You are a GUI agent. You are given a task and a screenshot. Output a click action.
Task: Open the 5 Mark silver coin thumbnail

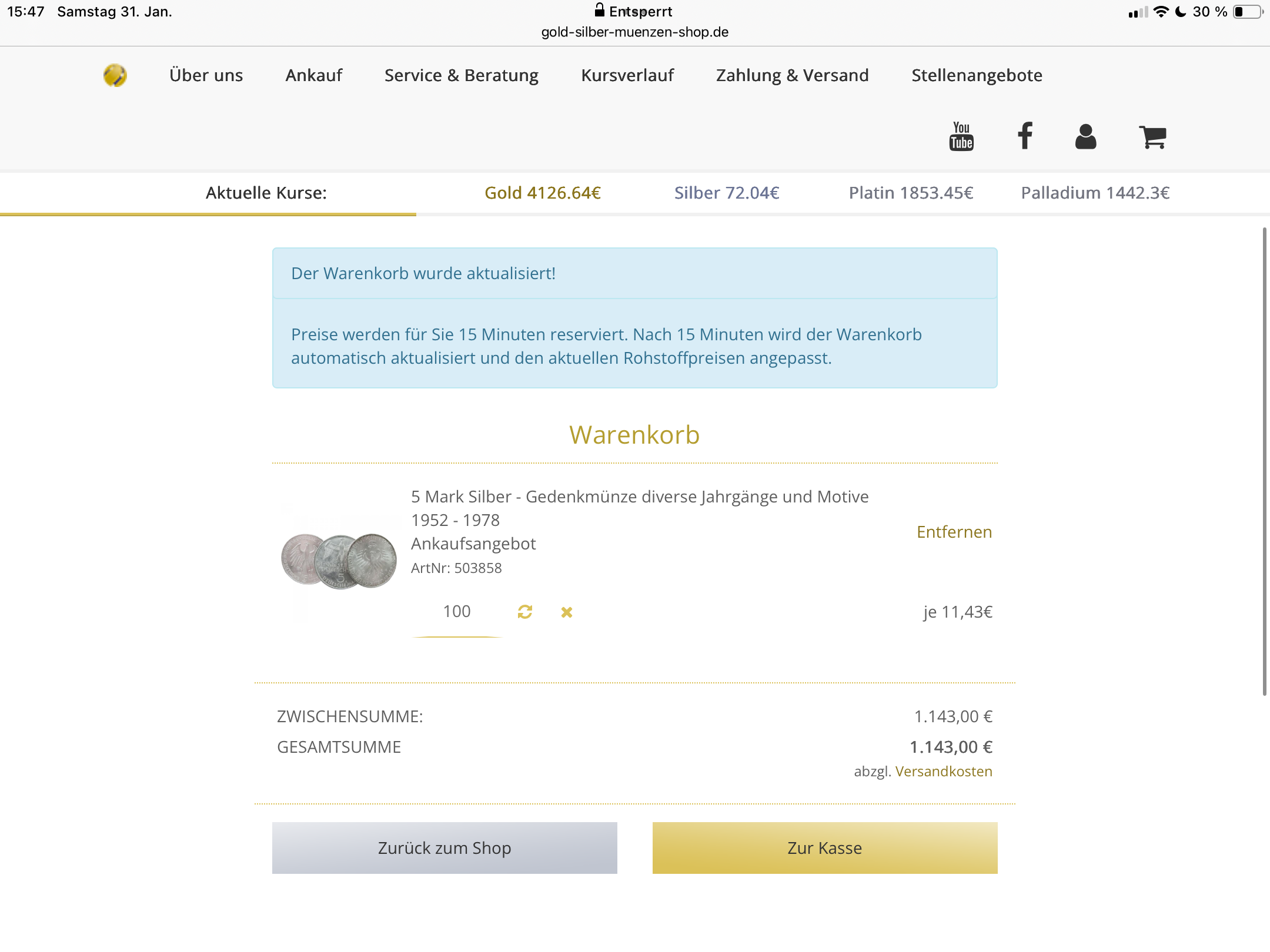pyautogui.click(x=339, y=561)
